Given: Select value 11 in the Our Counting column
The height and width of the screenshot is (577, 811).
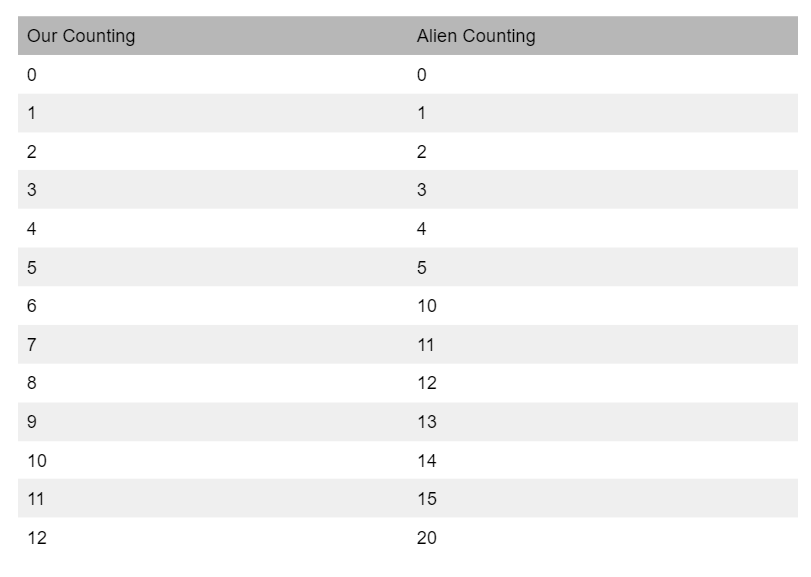Looking at the screenshot, I should click(x=36, y=499).
